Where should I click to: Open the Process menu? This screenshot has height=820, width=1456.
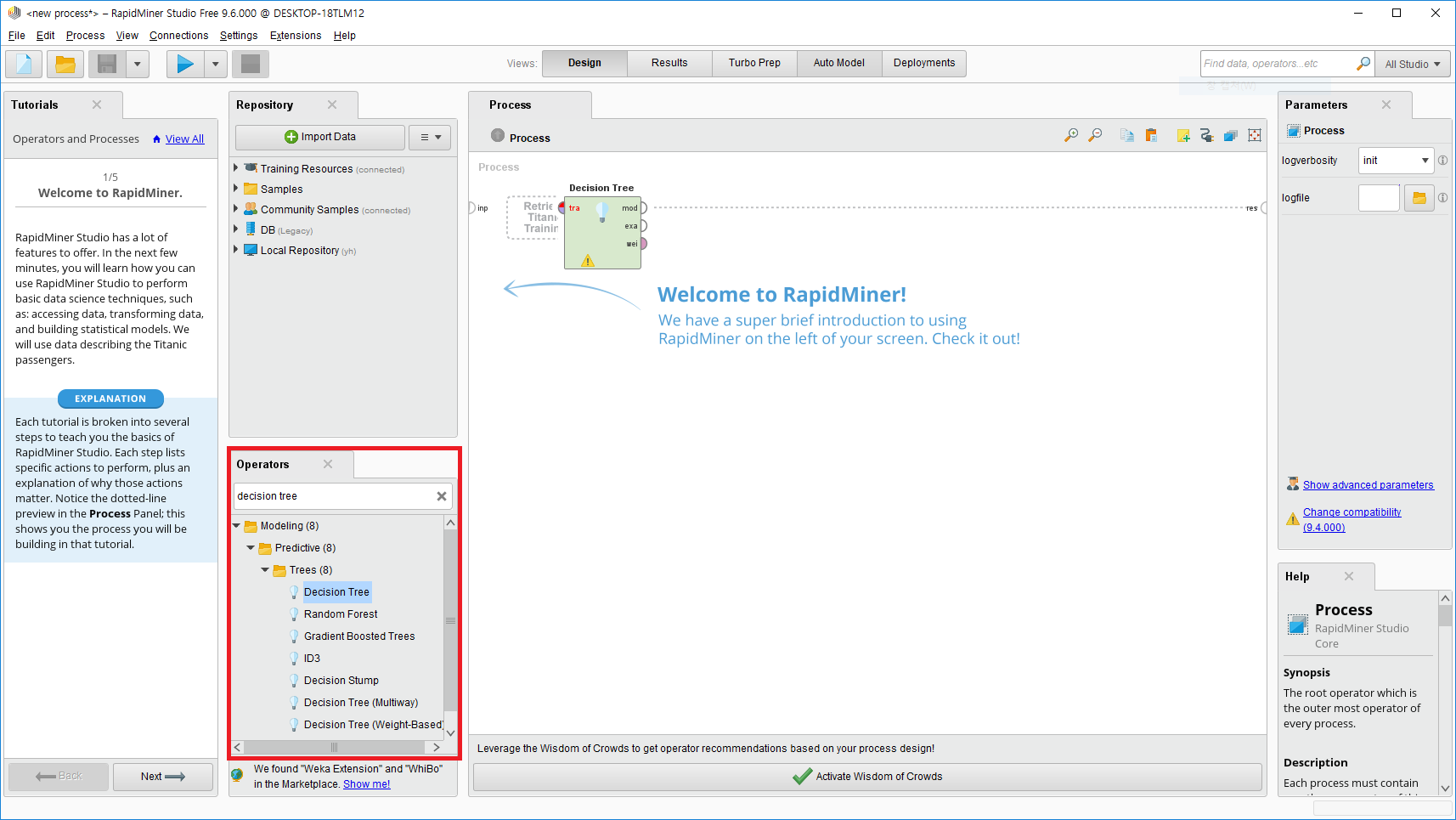85,36
